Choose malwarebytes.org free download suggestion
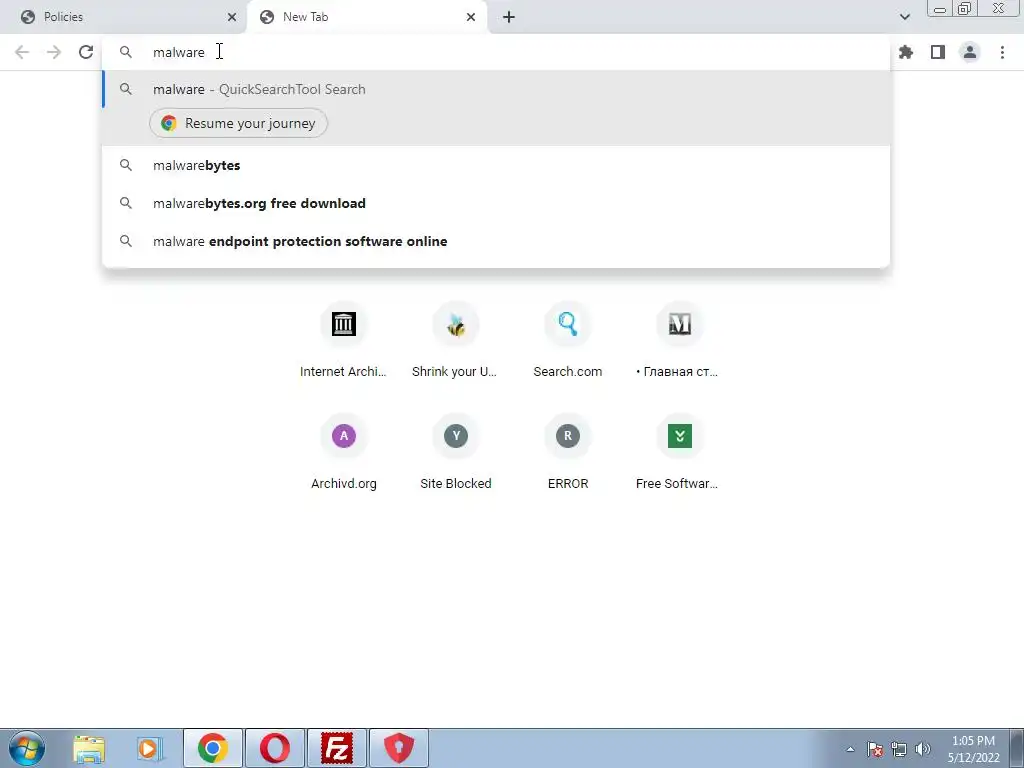The width and height of the screenshot is (1024, 768). click(x=496, y=204)
